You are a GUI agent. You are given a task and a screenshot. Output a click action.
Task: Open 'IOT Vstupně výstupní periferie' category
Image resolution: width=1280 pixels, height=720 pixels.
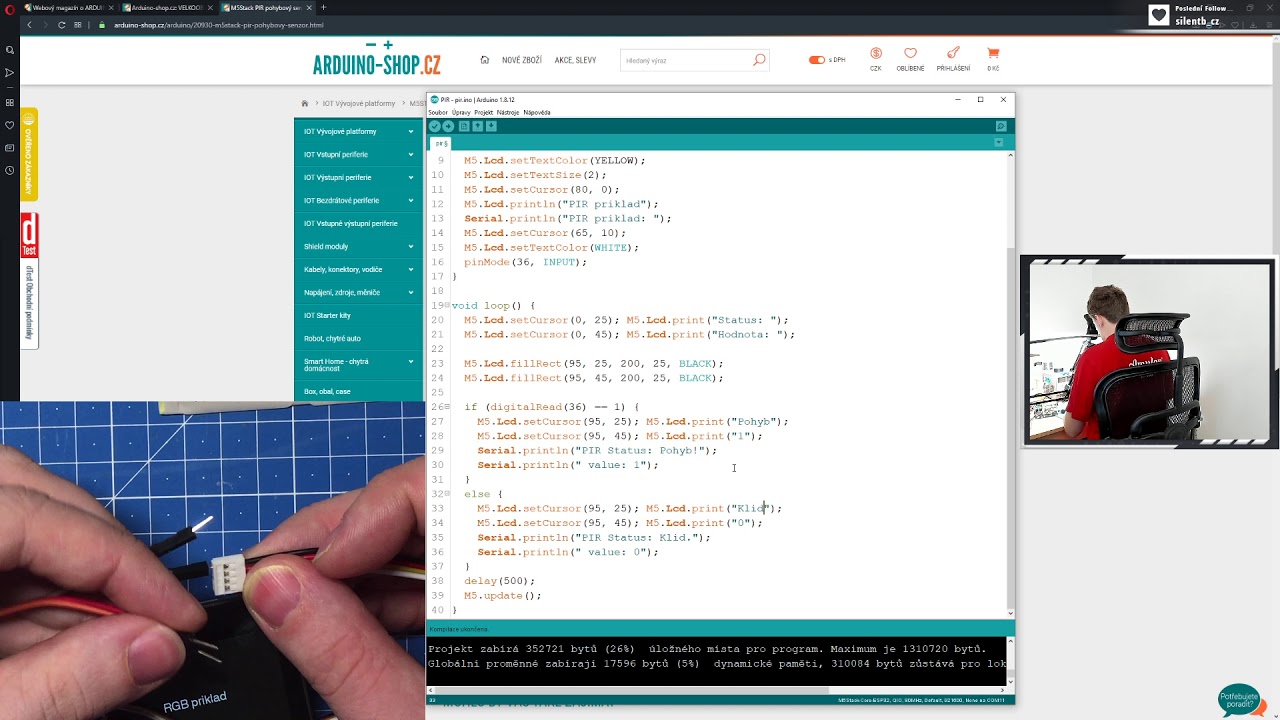359,223
